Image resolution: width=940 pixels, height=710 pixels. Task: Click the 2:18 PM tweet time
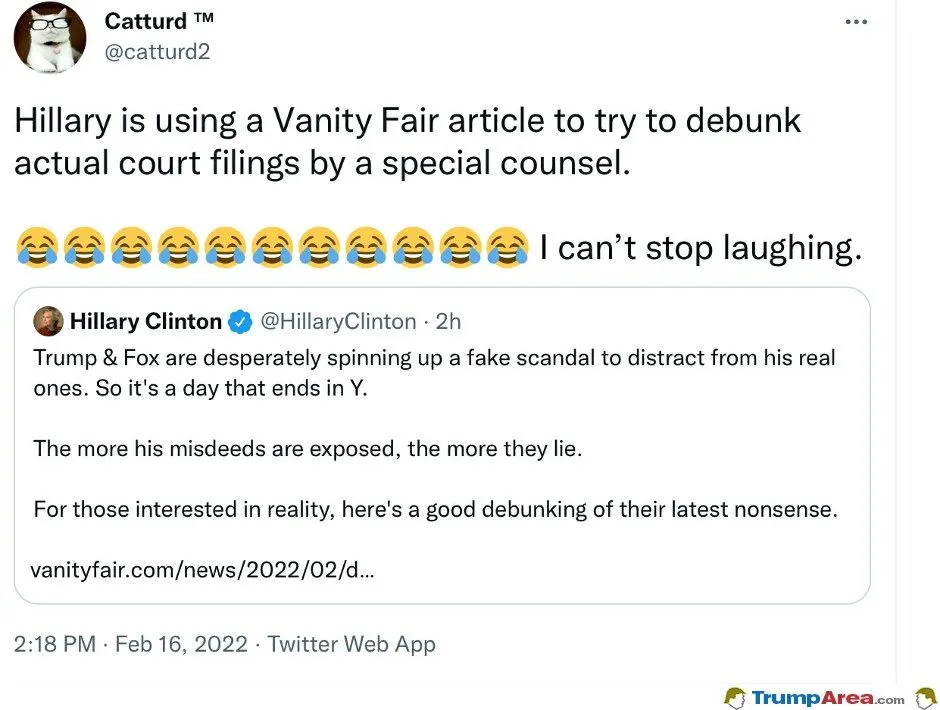tap(54, 643)
